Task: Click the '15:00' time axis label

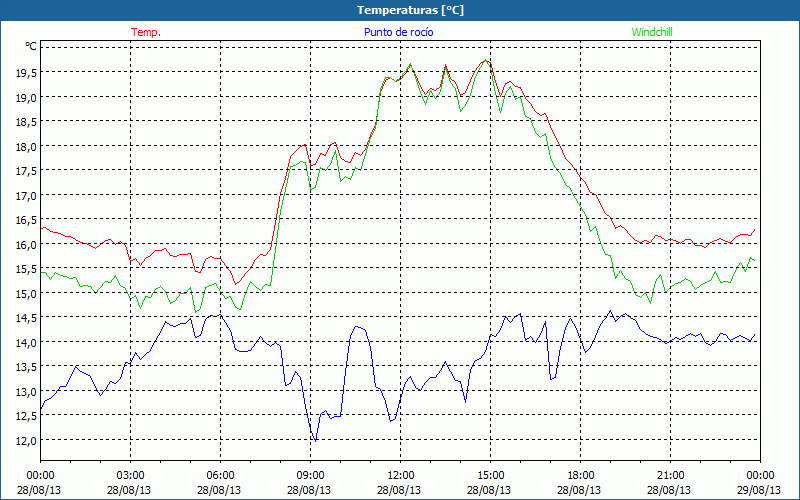Action: point(490,476)
